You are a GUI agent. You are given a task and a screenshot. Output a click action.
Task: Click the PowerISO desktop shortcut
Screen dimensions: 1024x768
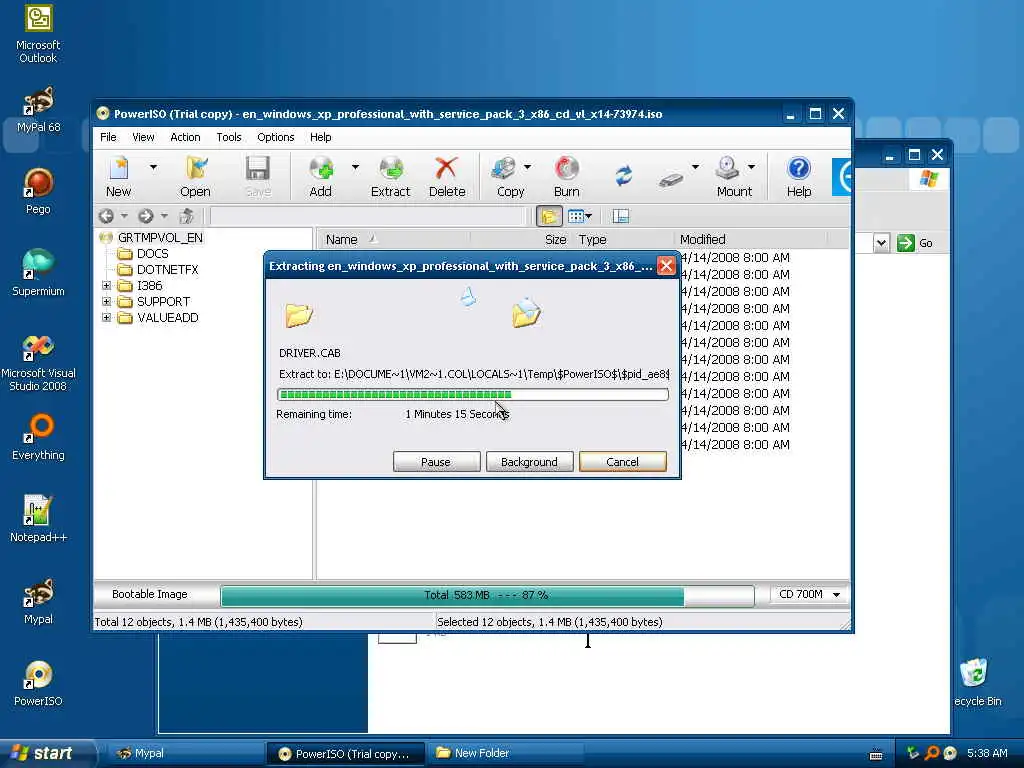(38, 683)
